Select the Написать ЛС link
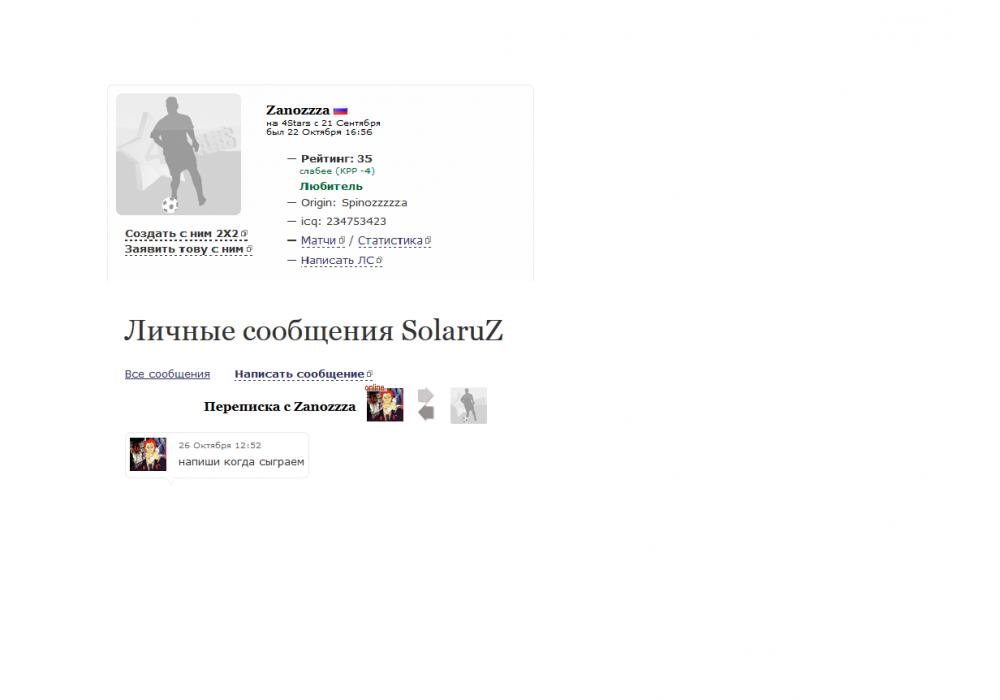 point(337,260)
